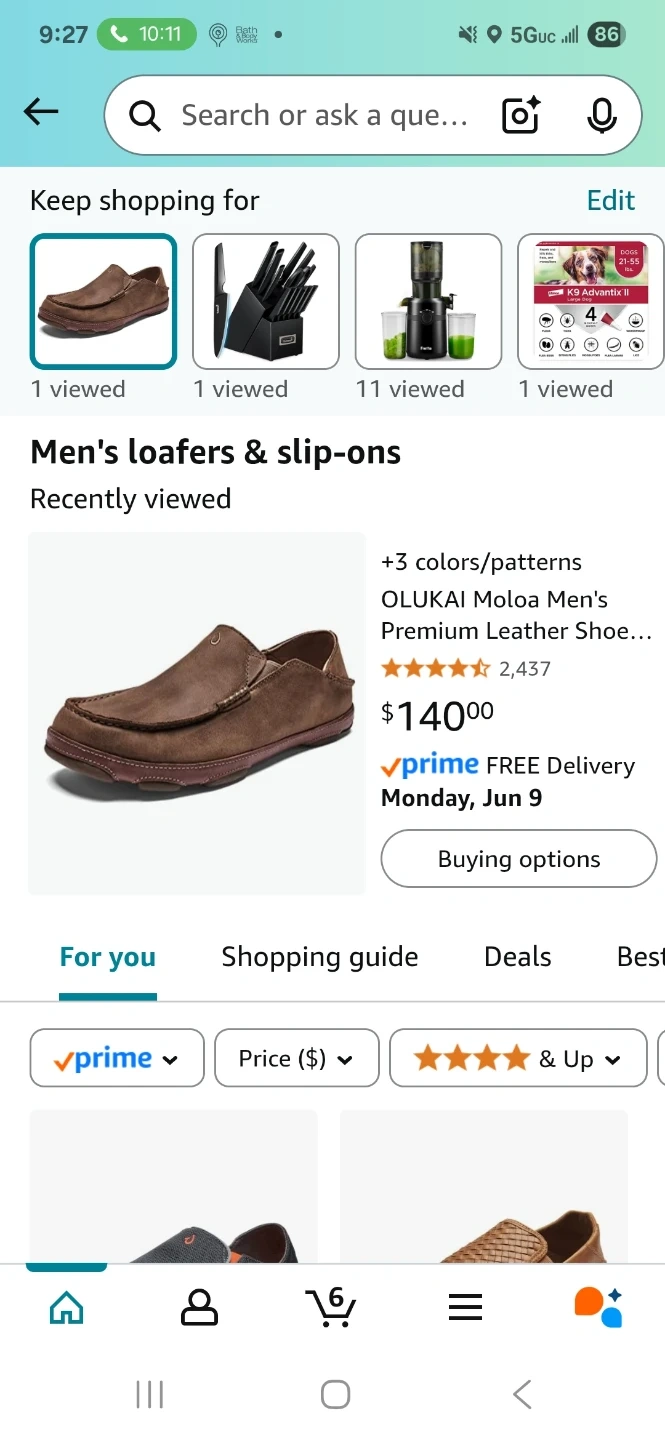Open the hamburger menu icon
Screen dimensions: 665x1440
[x=465, y=1306]
